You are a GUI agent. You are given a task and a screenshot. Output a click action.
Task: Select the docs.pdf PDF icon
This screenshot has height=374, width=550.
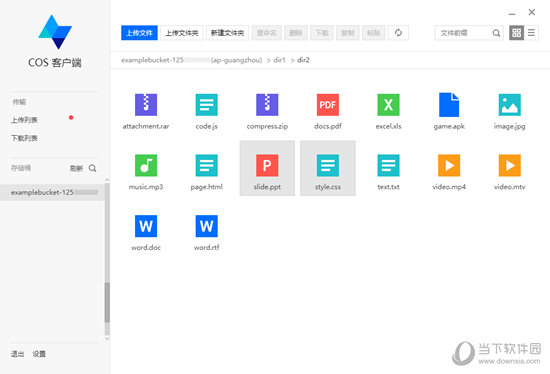click(x=328, y=105)
